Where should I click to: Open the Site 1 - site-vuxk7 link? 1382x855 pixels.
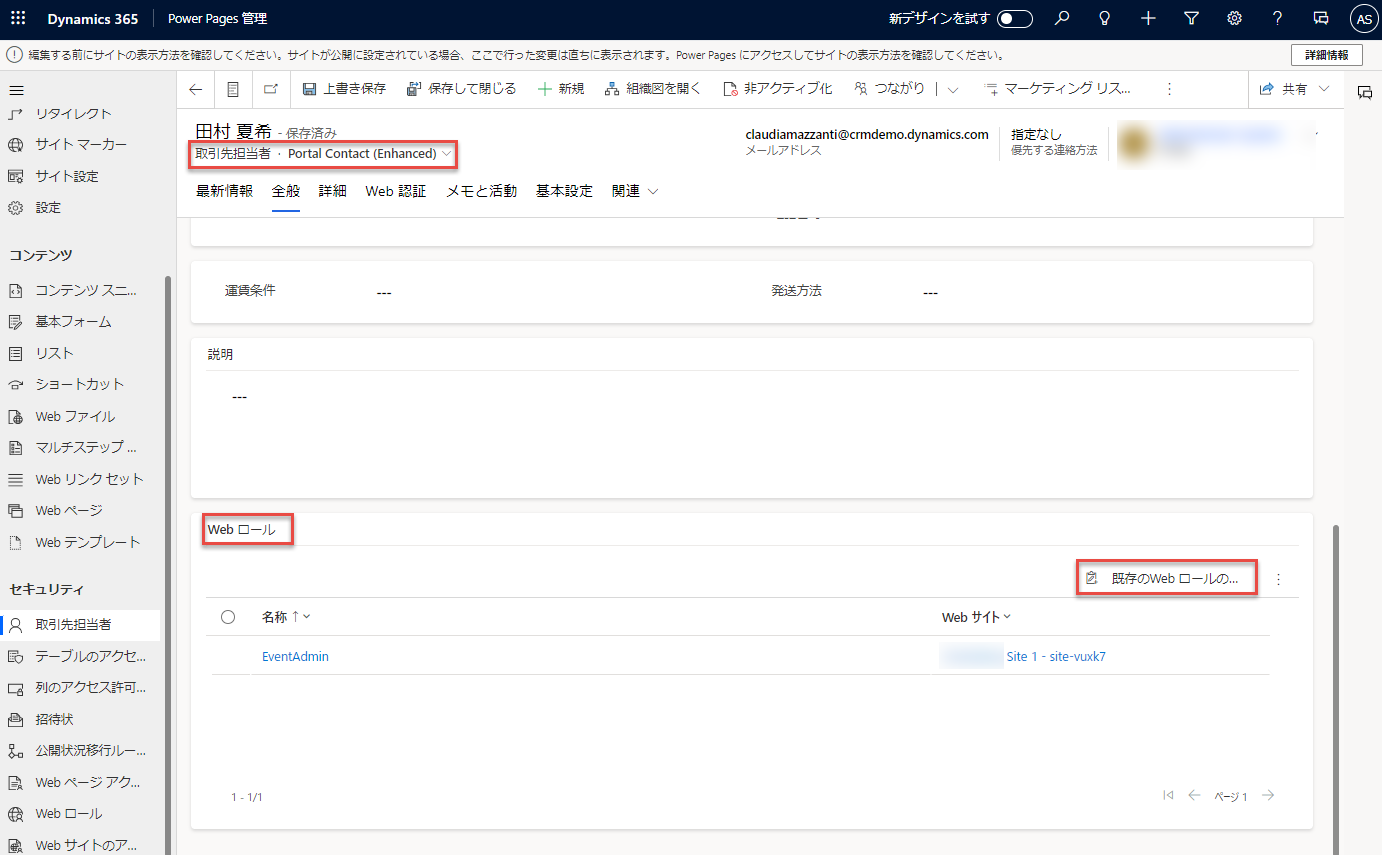pyautogui.click(x=1056, y=657)
